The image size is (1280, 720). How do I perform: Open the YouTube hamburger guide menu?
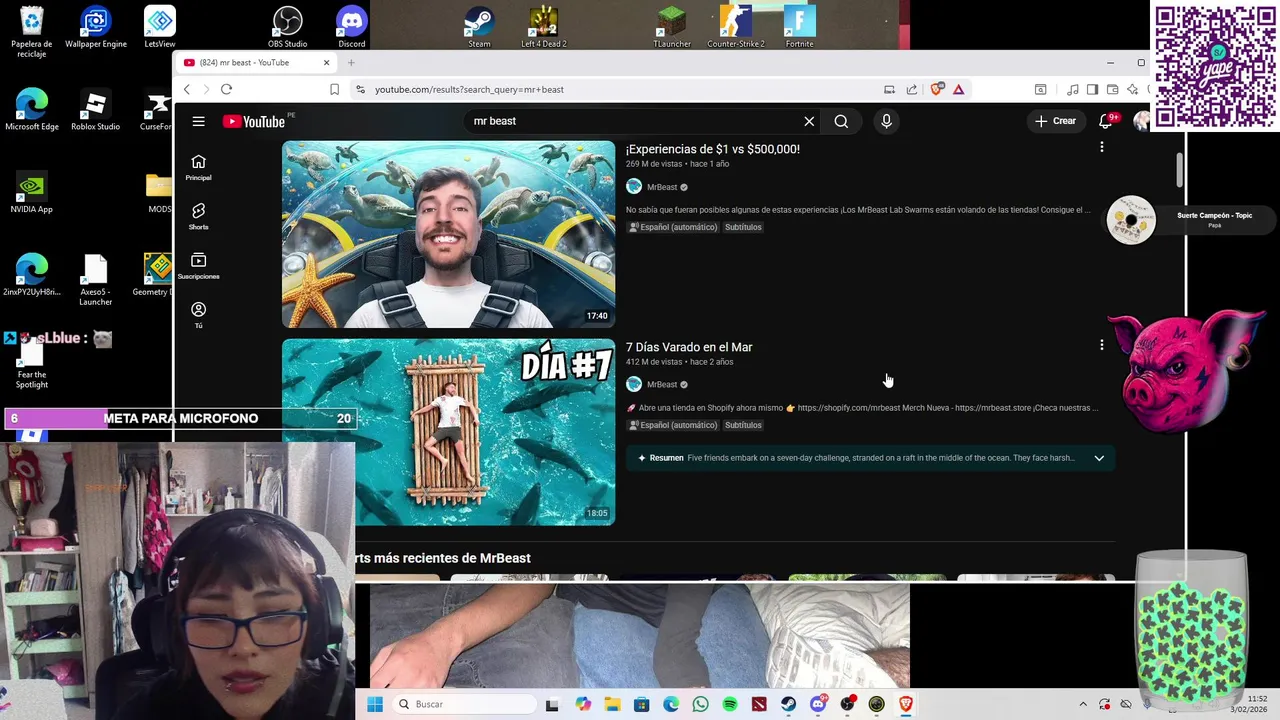coord(198,121)
